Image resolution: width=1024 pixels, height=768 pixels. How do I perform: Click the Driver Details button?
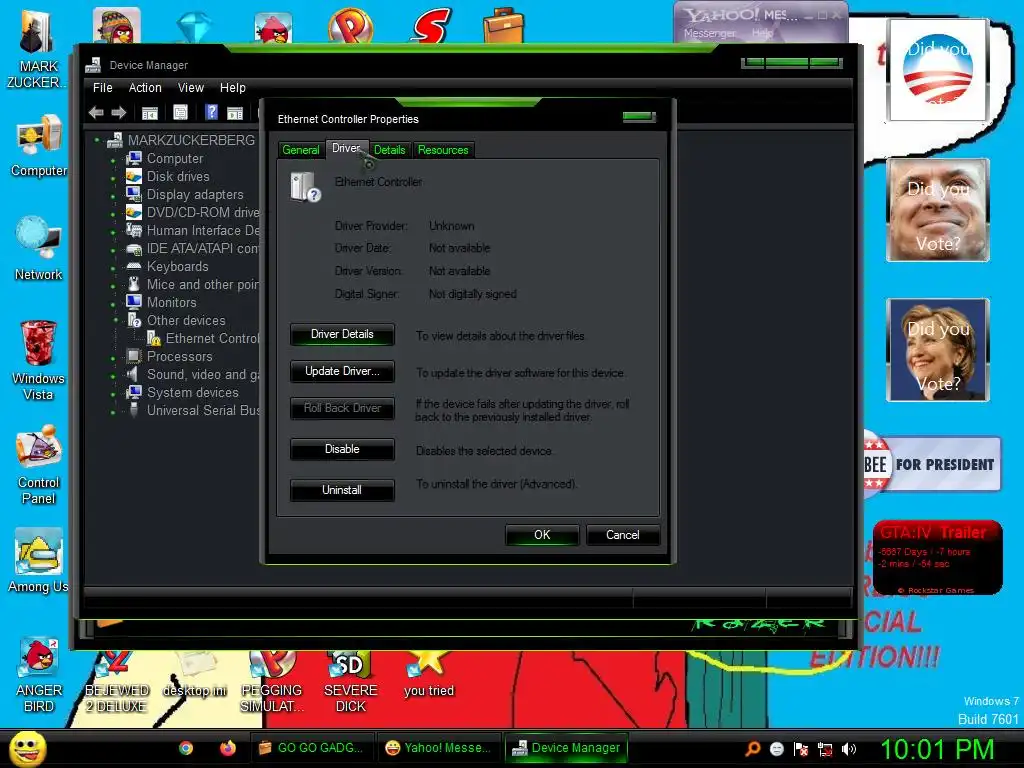[x=342, y=334]
